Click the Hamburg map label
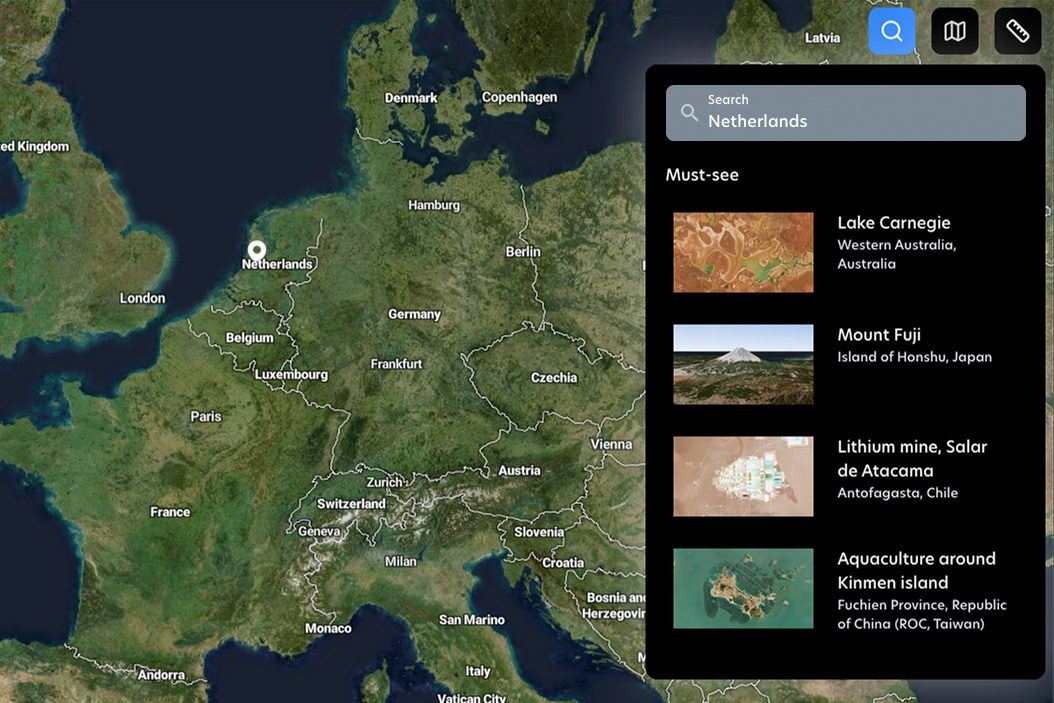This screenshot has height=703, width=1054. [434, 205]
